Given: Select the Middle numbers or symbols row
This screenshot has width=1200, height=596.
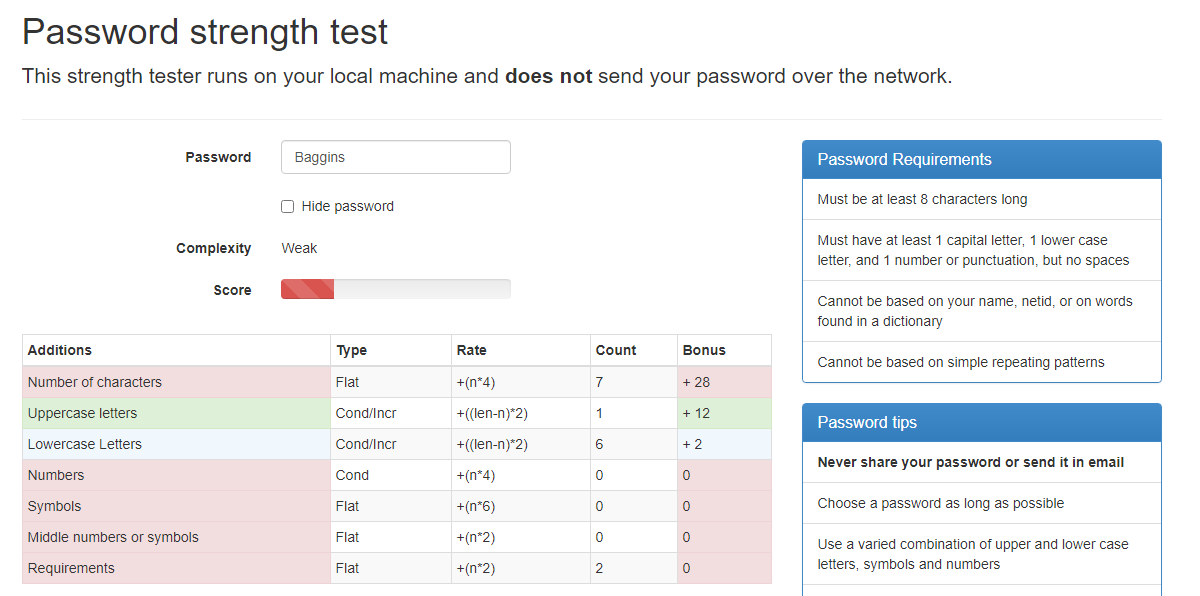Looking at the screenshot, I should (113, 537).
